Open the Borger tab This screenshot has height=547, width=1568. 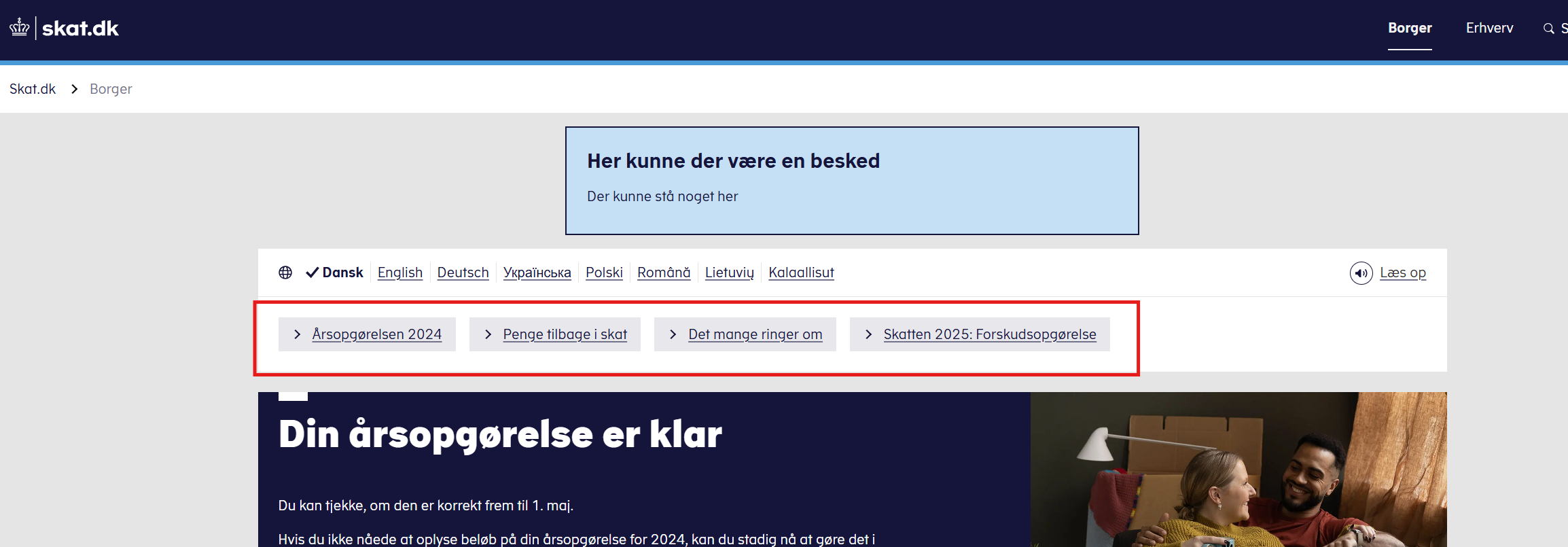pyautogui.click(x=1410, y=28)
